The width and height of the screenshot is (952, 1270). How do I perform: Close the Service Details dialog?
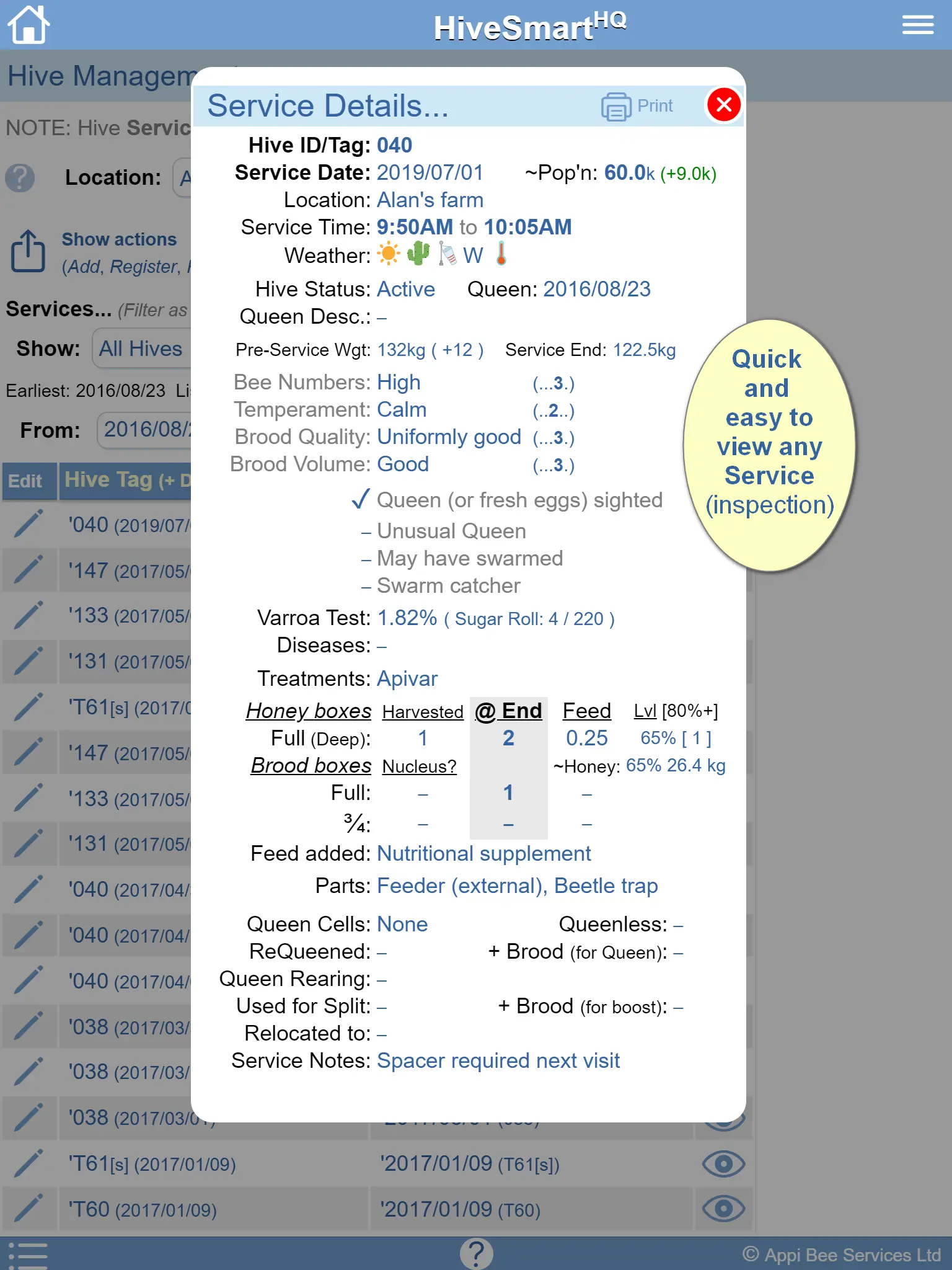(724, 105)
